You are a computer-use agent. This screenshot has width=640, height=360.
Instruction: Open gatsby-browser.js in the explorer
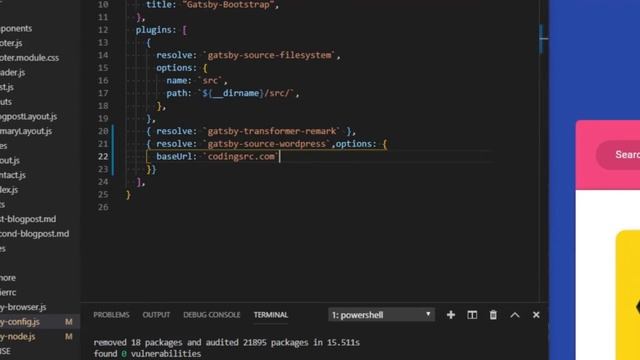23,307
